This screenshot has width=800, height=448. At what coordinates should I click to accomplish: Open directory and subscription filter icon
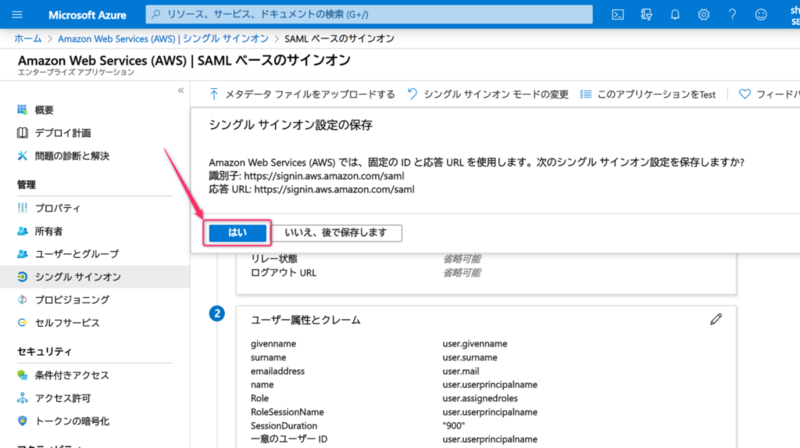pos(646,14)
